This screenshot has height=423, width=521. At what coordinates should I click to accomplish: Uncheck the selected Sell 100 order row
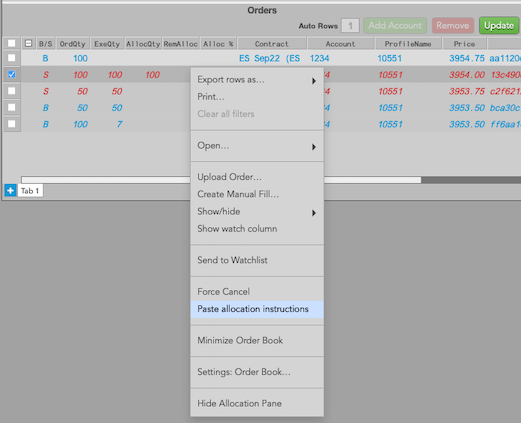coord(11,74)
